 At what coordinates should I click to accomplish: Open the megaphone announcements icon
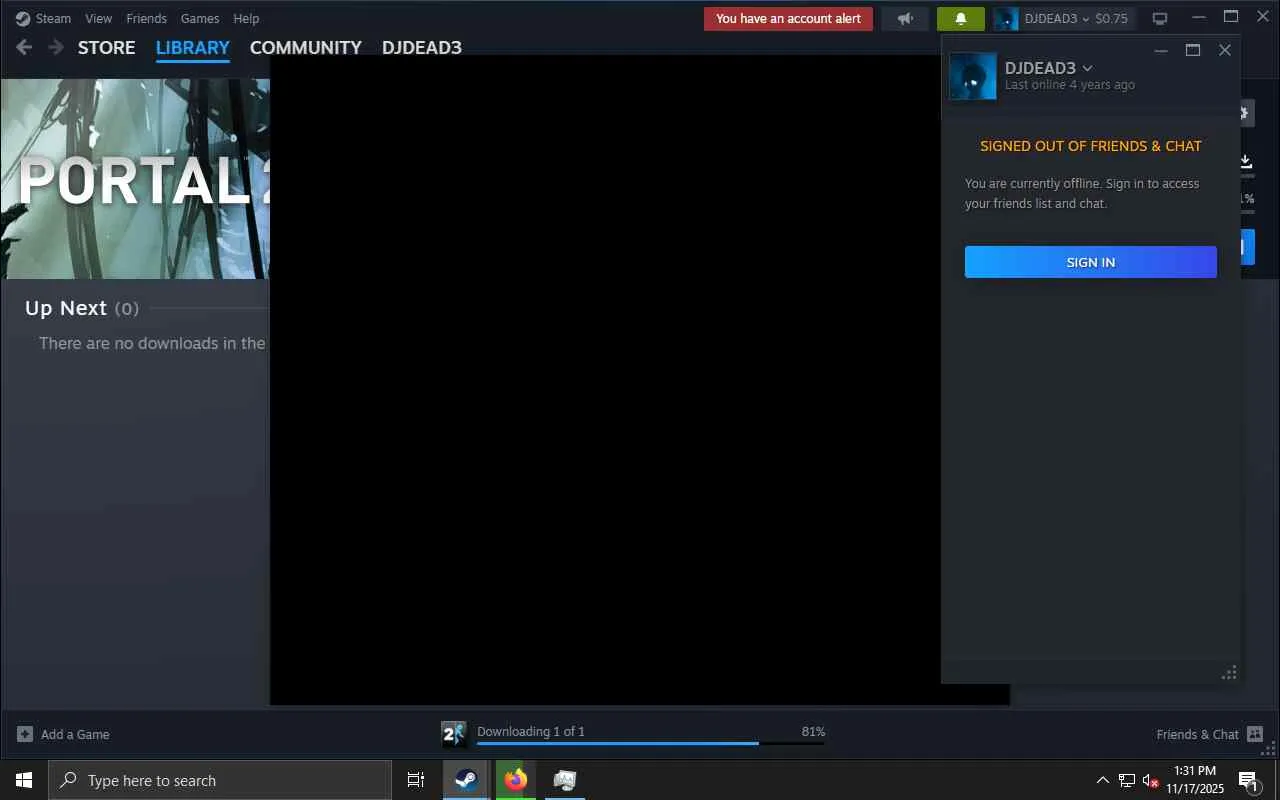(905, 19)
